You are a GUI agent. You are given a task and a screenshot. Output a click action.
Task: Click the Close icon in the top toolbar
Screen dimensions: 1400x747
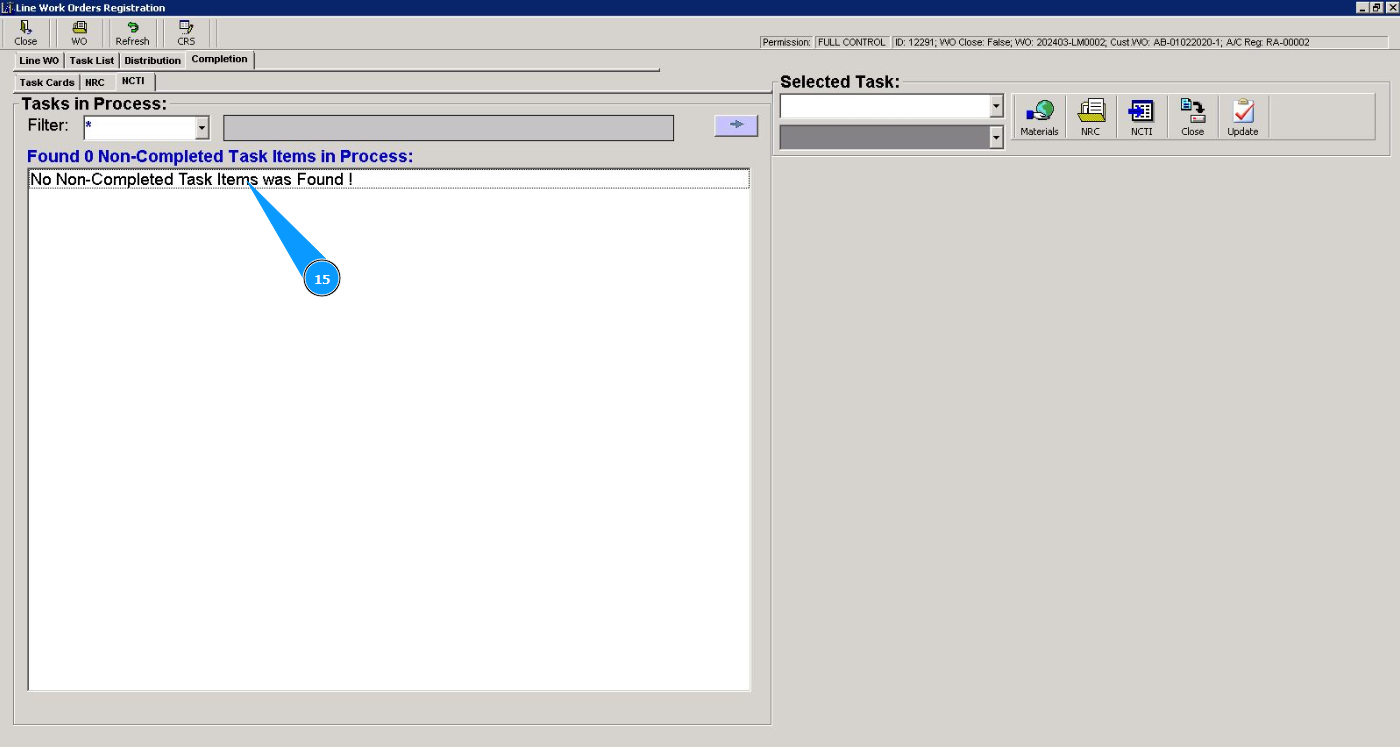pyautogui.click(x=26, y=33)
